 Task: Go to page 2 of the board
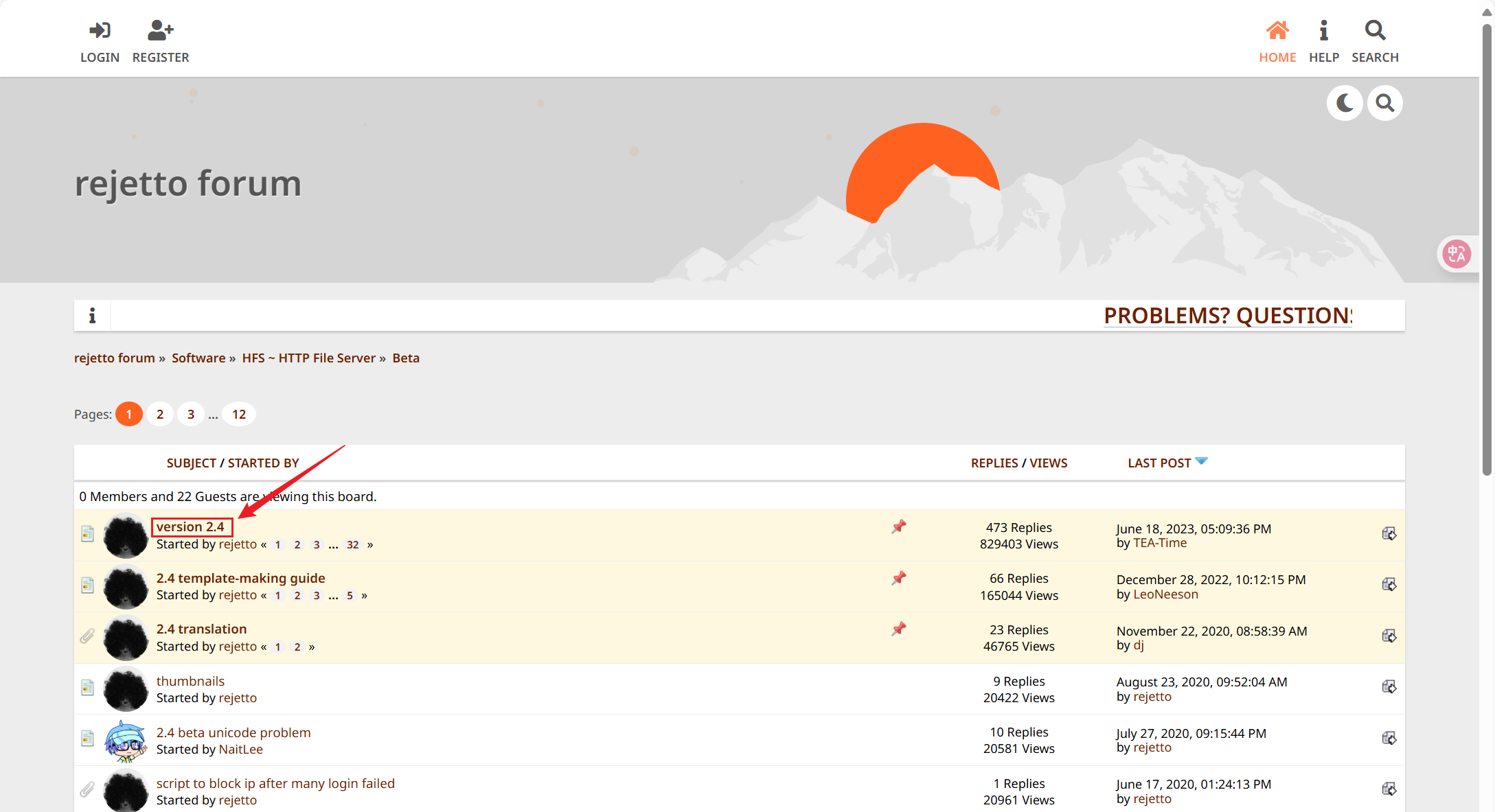point(160,415)
